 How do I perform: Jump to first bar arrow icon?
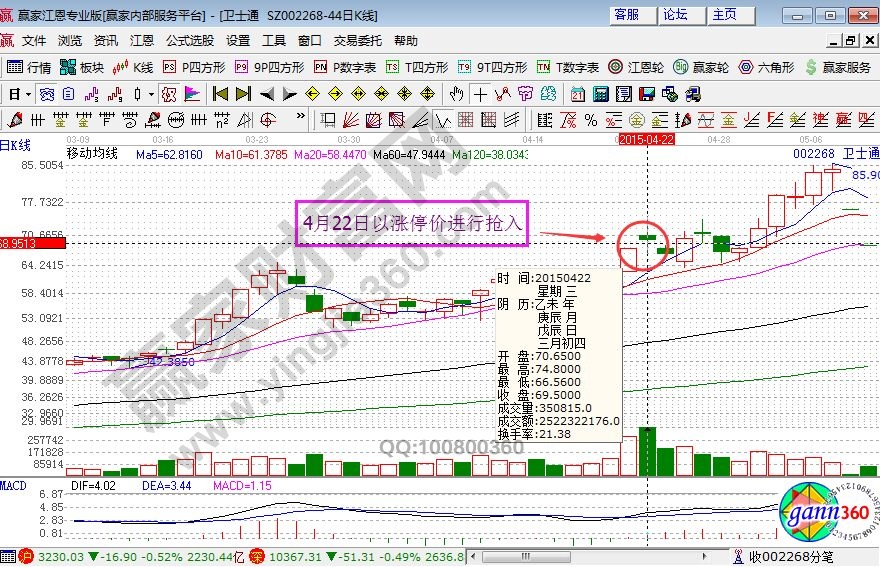[x=222, y=94]
